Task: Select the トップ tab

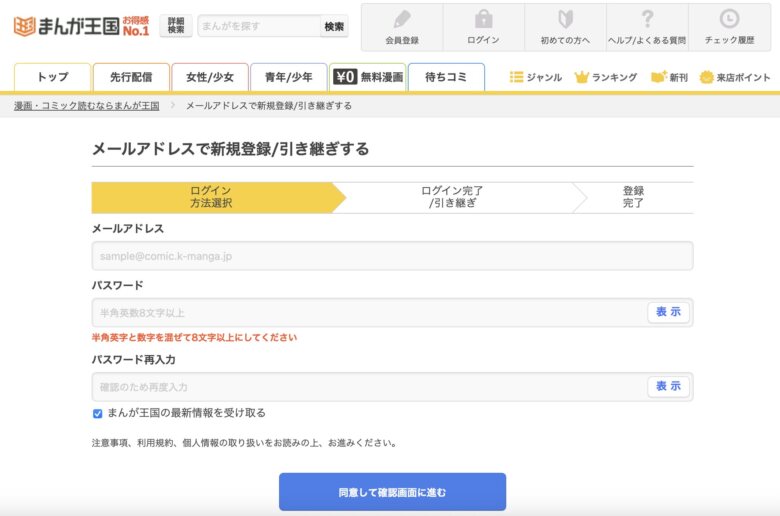Action: 52,77
